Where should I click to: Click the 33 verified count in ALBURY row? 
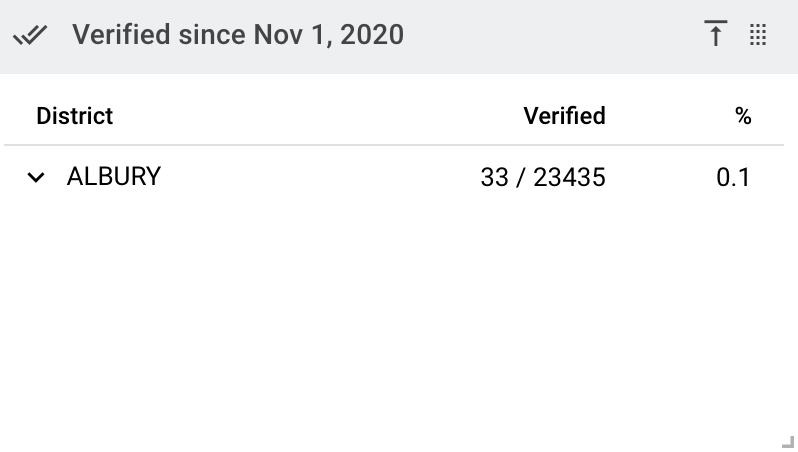[x=494, y=178]
